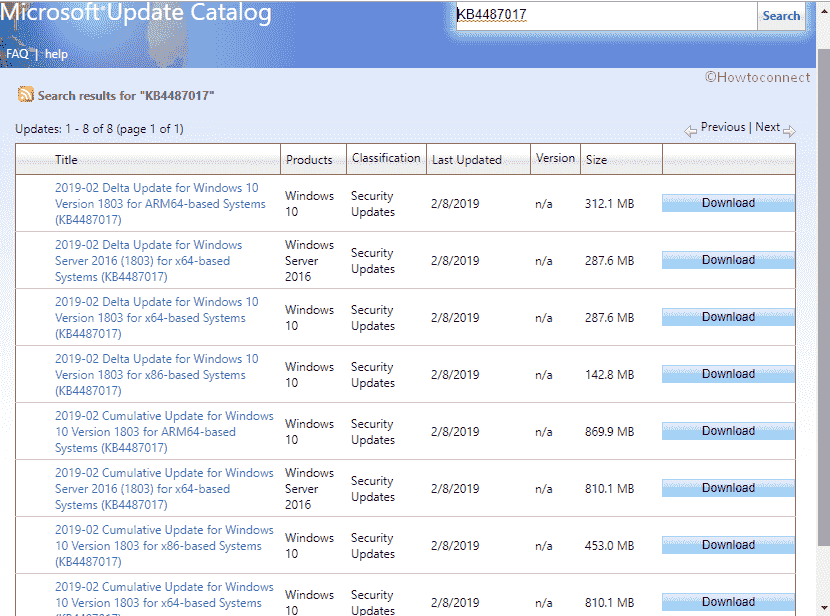Download the Server 2016 delta update, 287.6 MB
Image resolution: width=830 pixels, height=616 pixels.
[728, 260]
